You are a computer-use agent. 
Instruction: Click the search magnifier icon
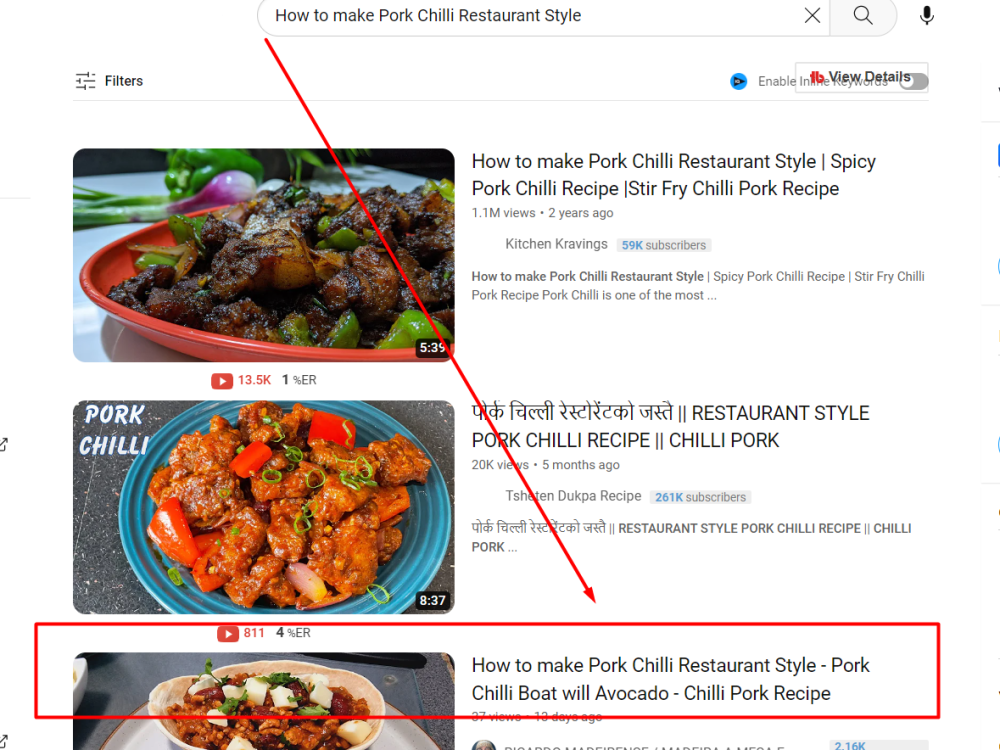point(862,15)
